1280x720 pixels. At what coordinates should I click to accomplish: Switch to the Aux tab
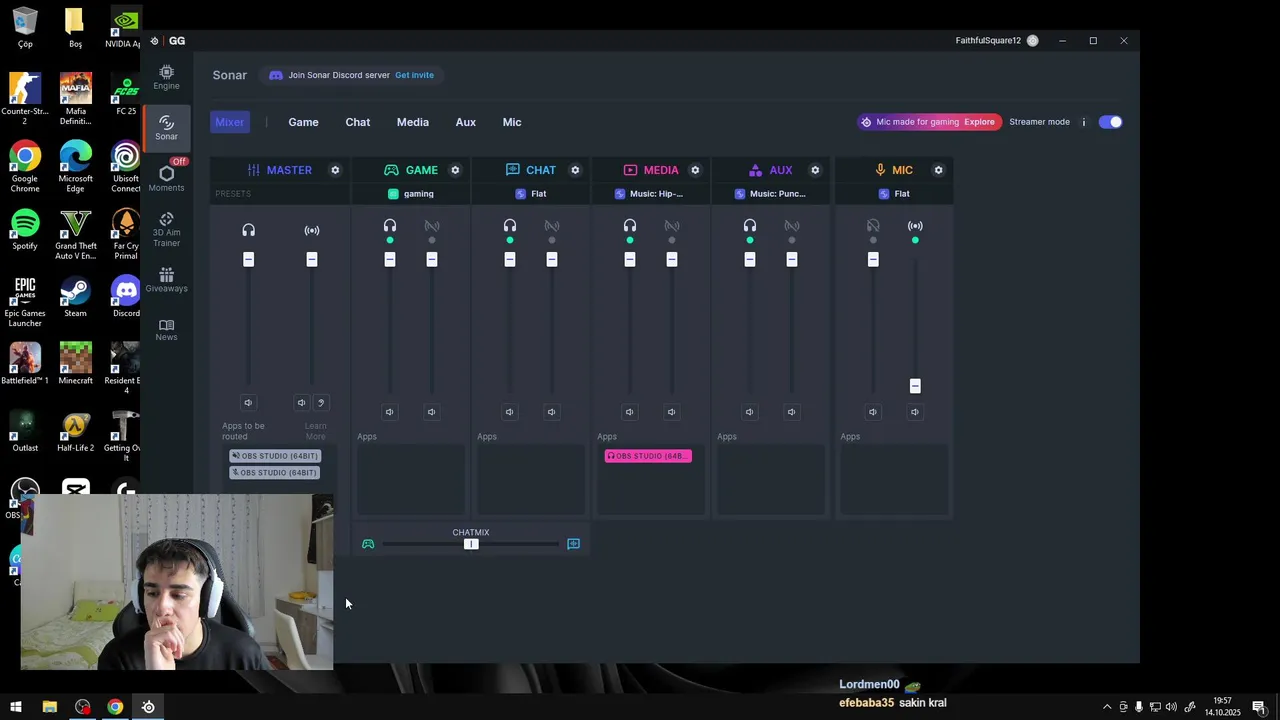pyautogui.click(x=466, y=122)
